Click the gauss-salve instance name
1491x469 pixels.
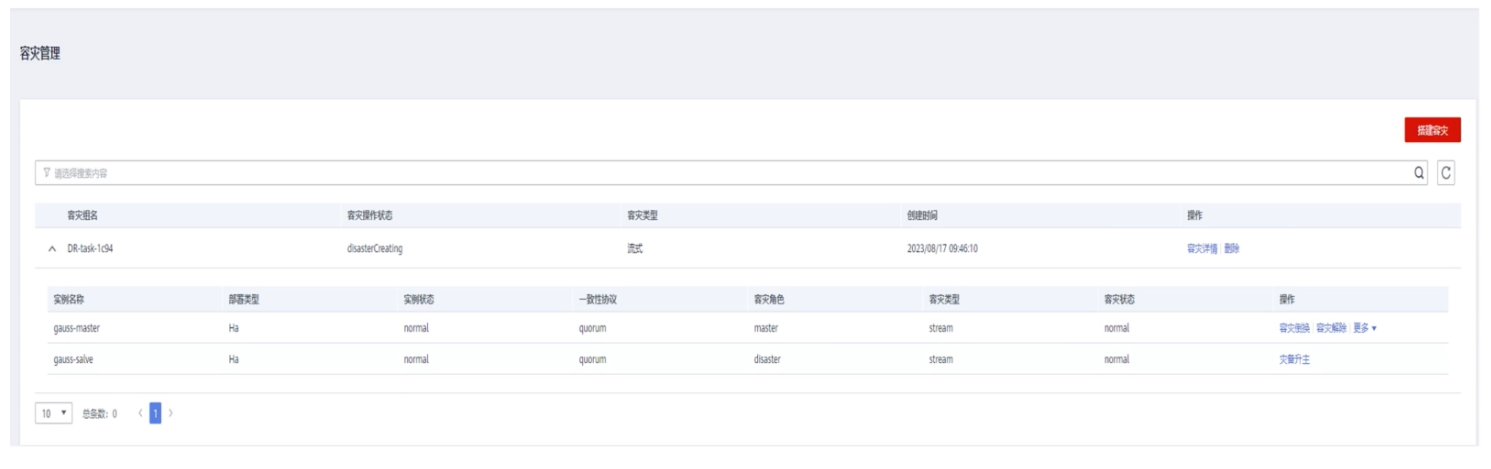(73, 360)
